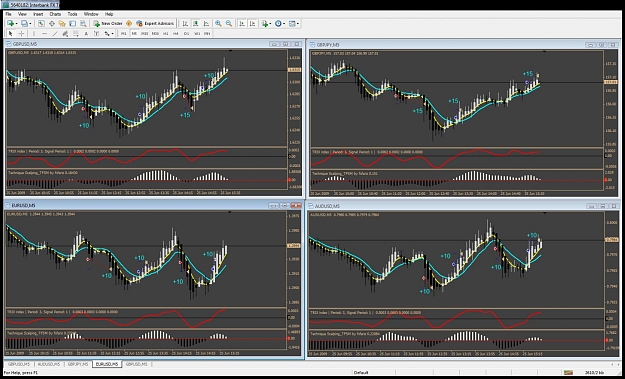
Task: Select the Fibonacci Retracement tool
Action: 76,33
